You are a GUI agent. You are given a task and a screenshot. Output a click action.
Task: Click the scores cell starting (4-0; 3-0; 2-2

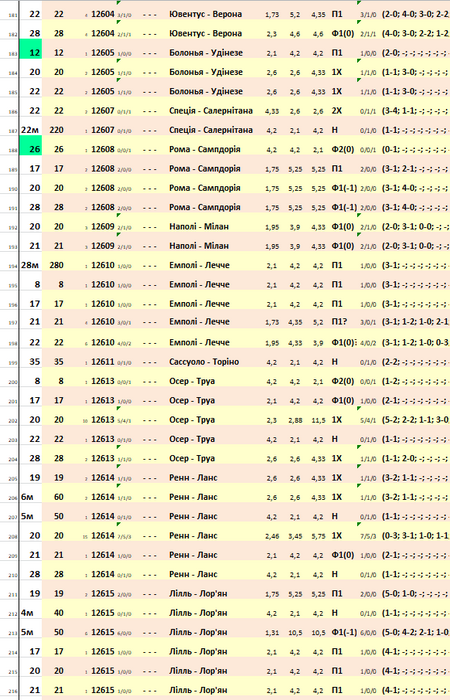[x=415, y=33]
